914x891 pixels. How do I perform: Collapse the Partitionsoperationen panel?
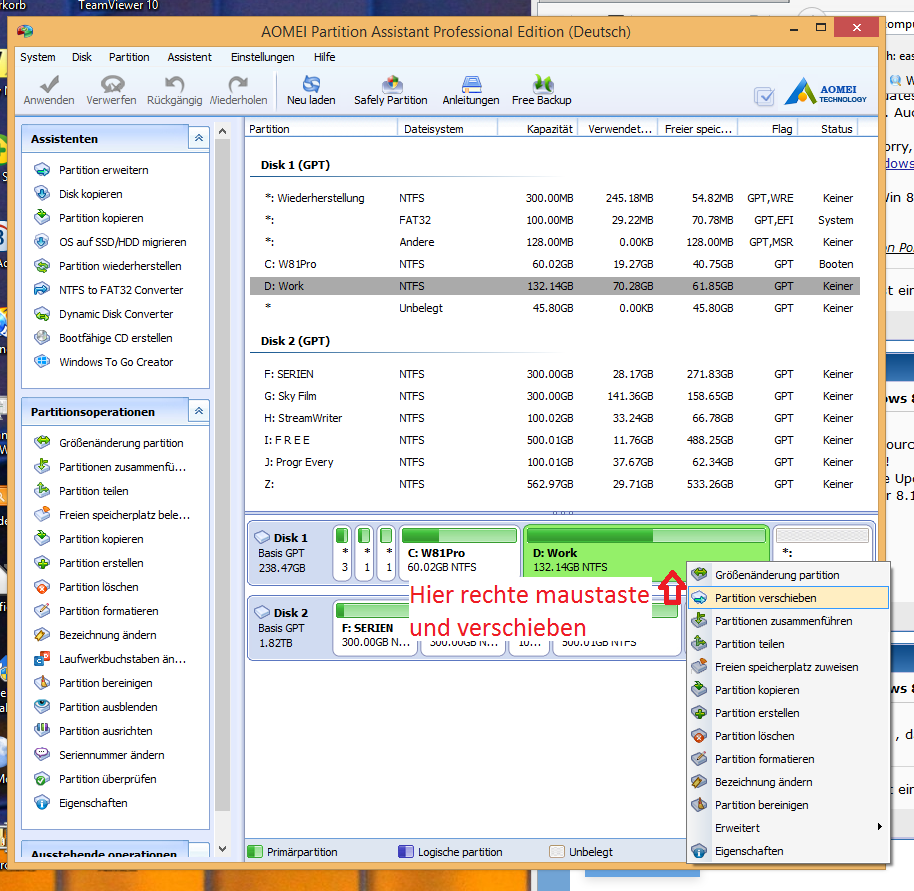click(199, 411)
